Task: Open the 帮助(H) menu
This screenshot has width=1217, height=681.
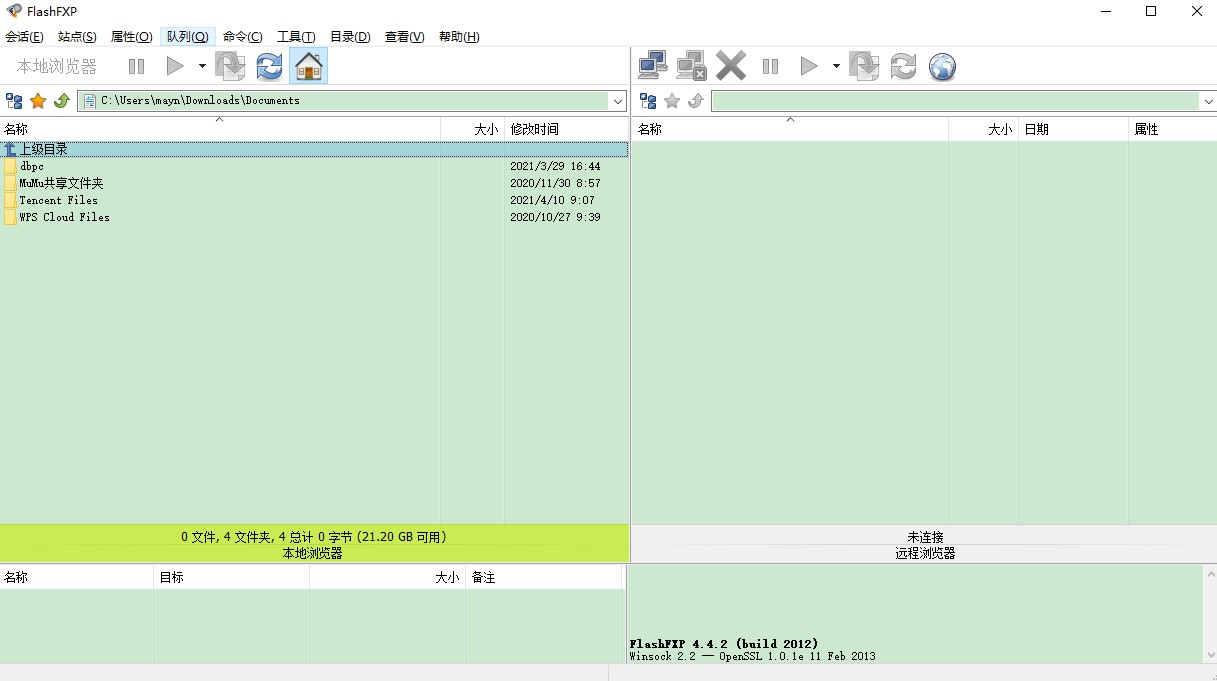Action: pyautogui.click(x=459, y=37)
